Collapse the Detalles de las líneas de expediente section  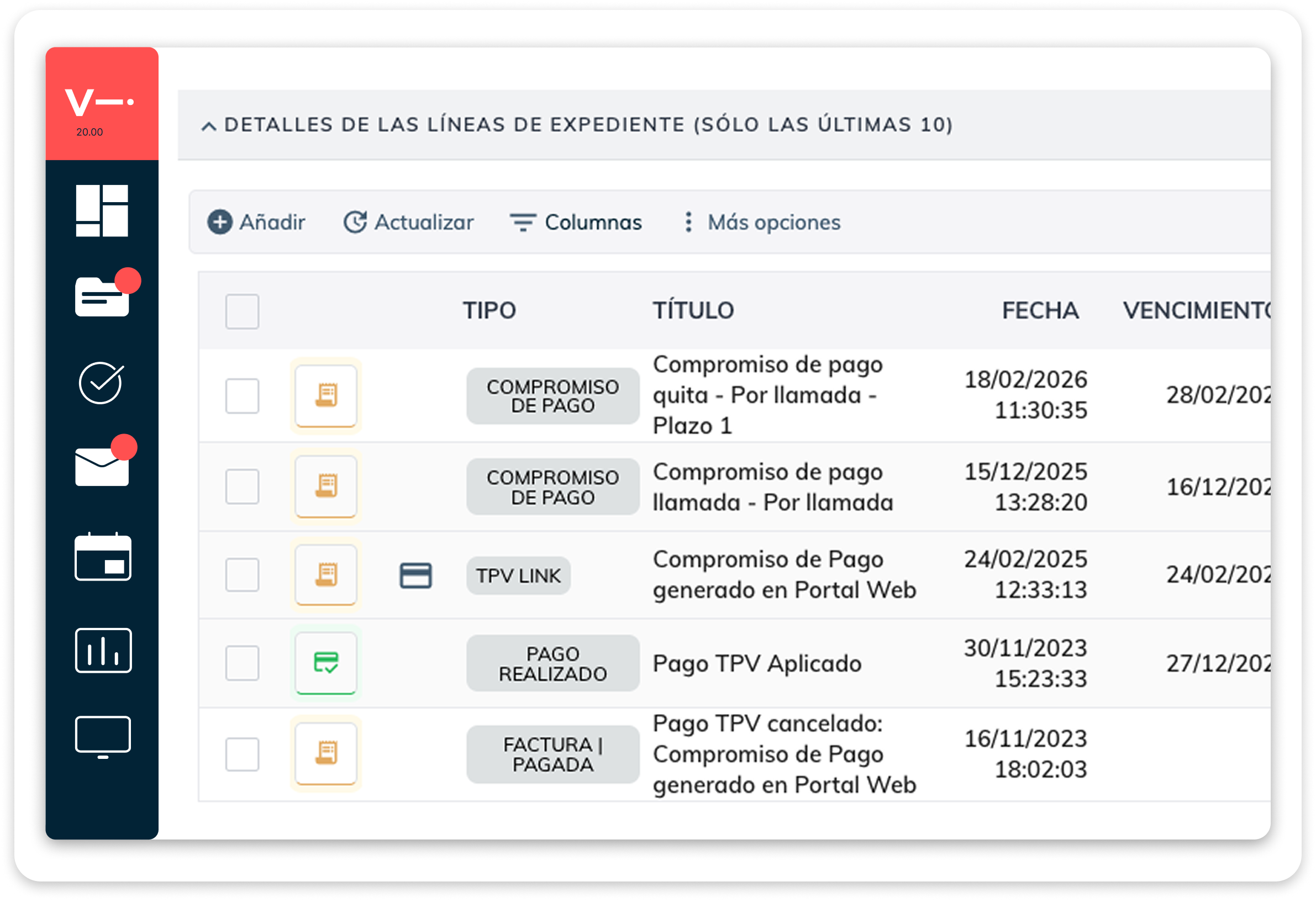pos(209,126)
